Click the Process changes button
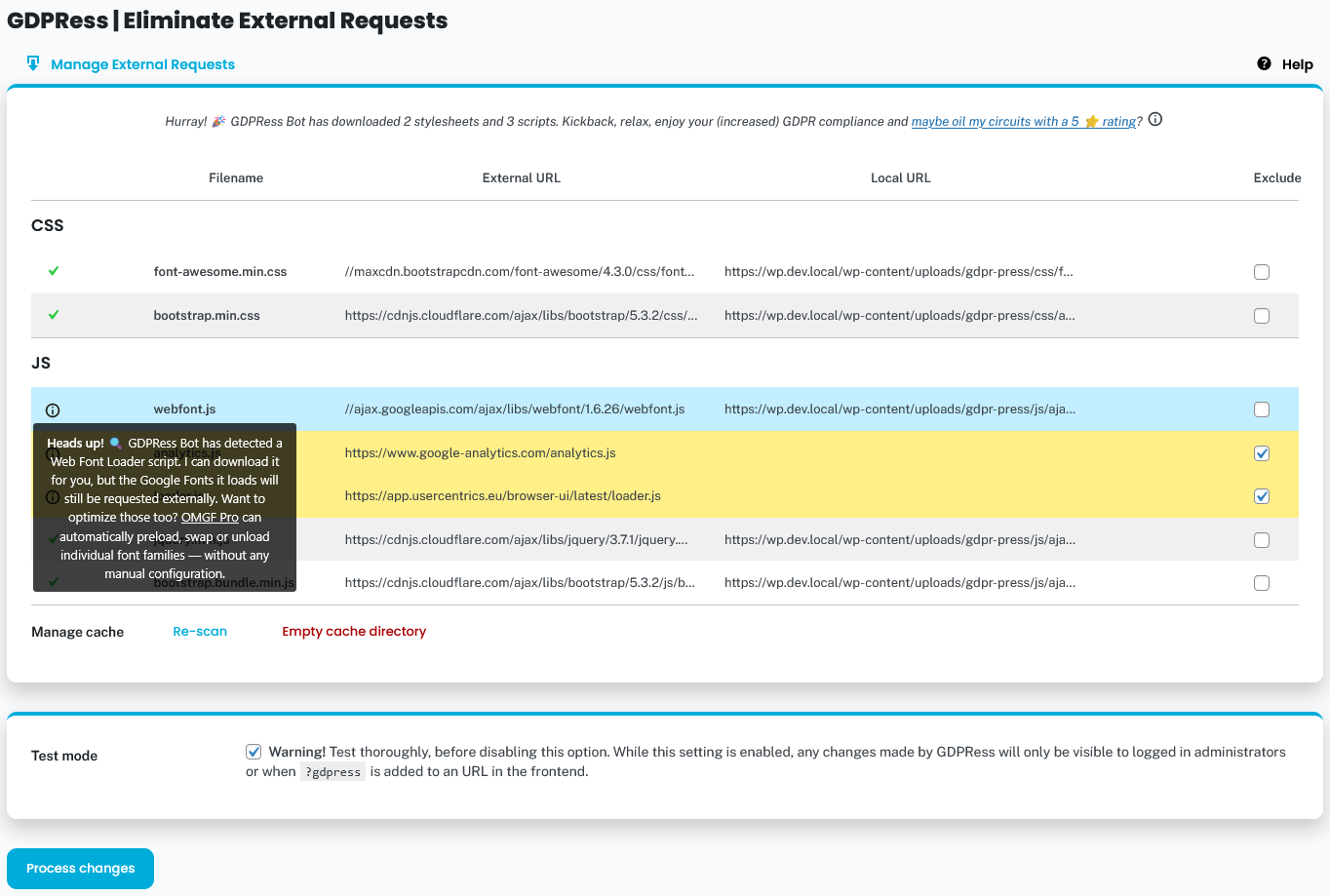 tap(80, 869)
